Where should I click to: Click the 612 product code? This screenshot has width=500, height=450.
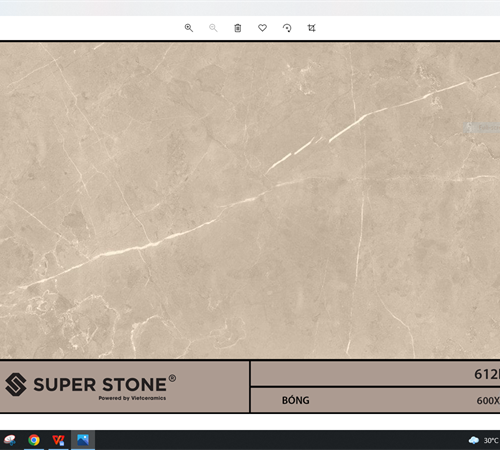click(x=487, y=374)
